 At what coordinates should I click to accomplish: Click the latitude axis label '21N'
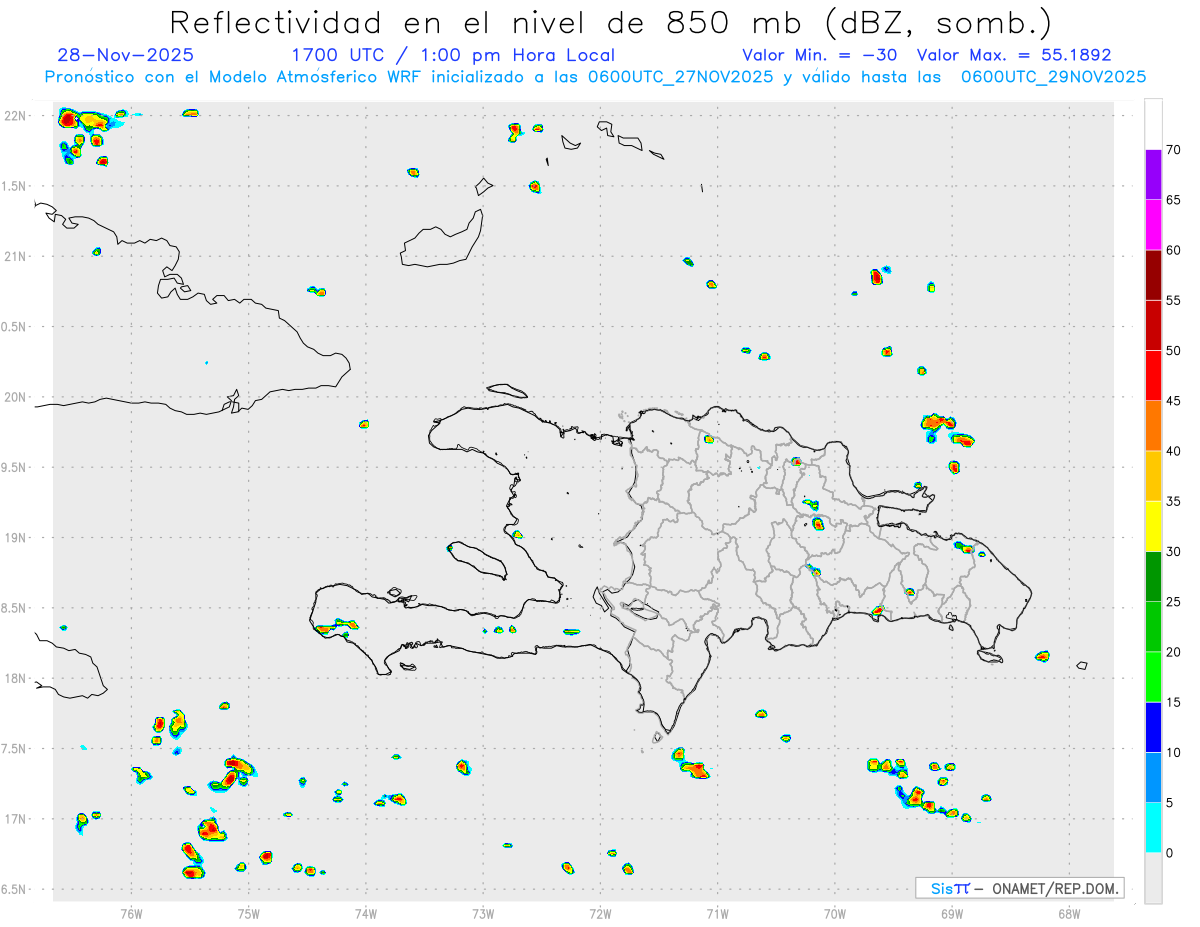pos(16,256)
